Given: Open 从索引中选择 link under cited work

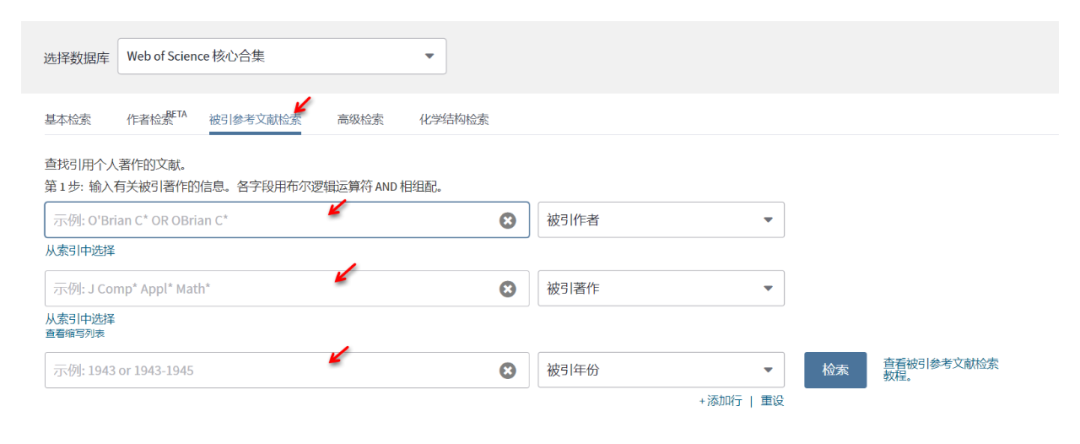Looking at the screenshot, I should 80,319.
